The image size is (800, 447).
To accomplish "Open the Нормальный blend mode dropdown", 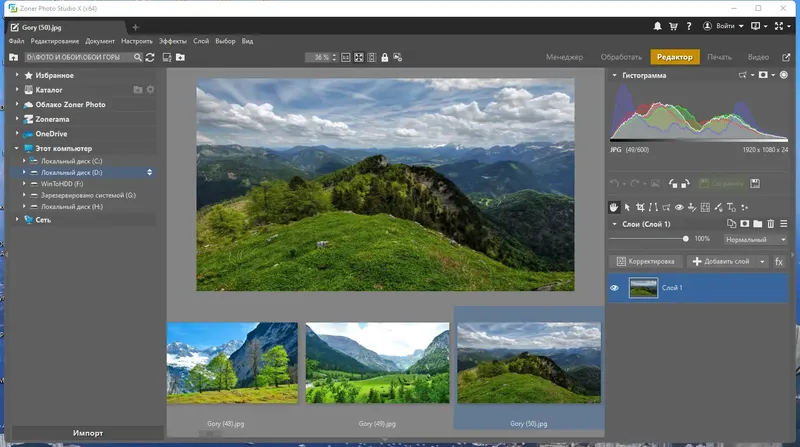I will pos(755,239).
